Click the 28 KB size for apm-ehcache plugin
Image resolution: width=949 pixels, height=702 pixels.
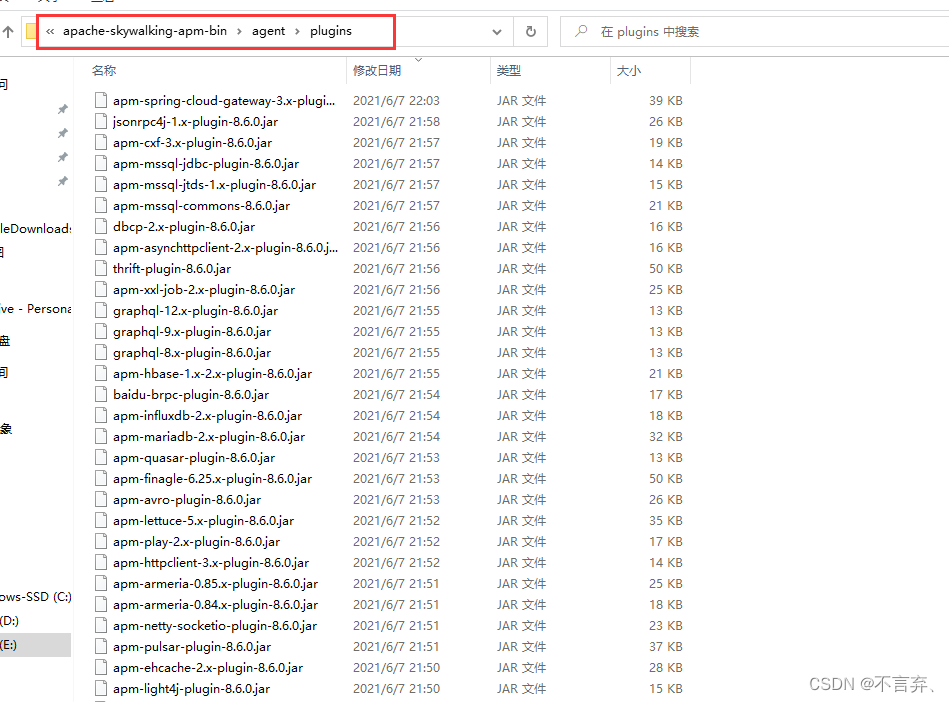[x=666, y=668]
